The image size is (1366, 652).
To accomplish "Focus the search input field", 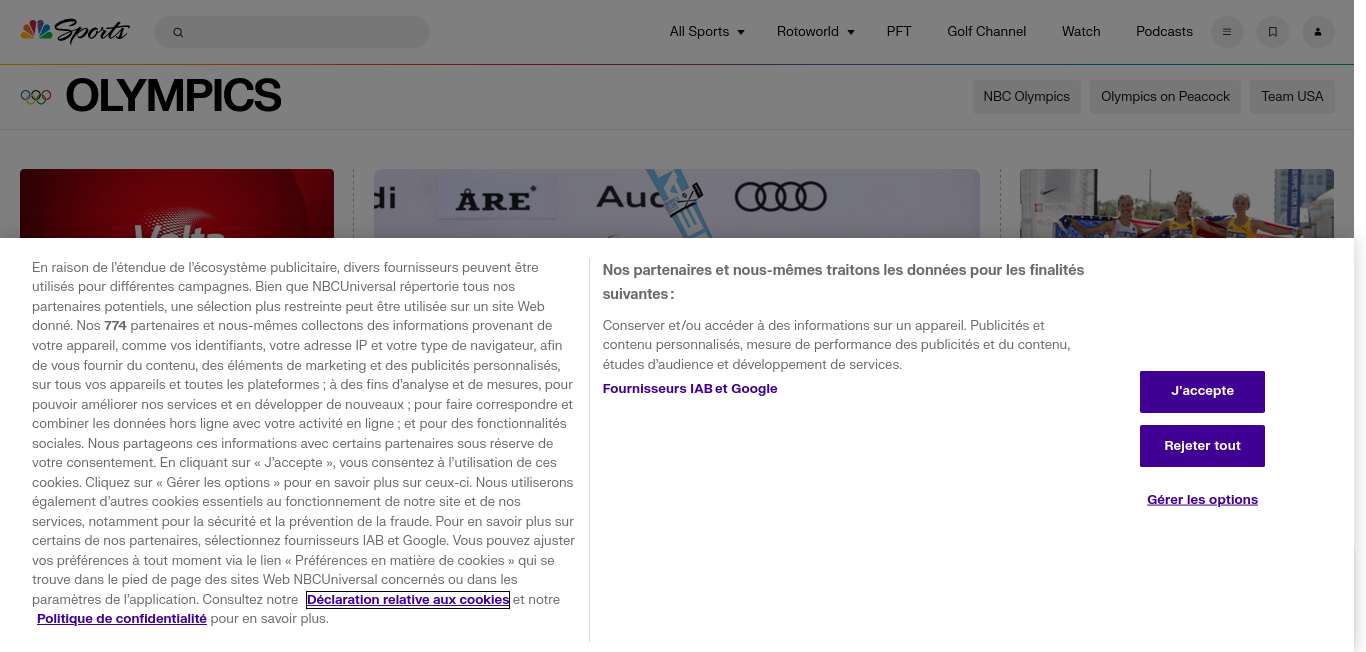I will click(x=292, y=32).
